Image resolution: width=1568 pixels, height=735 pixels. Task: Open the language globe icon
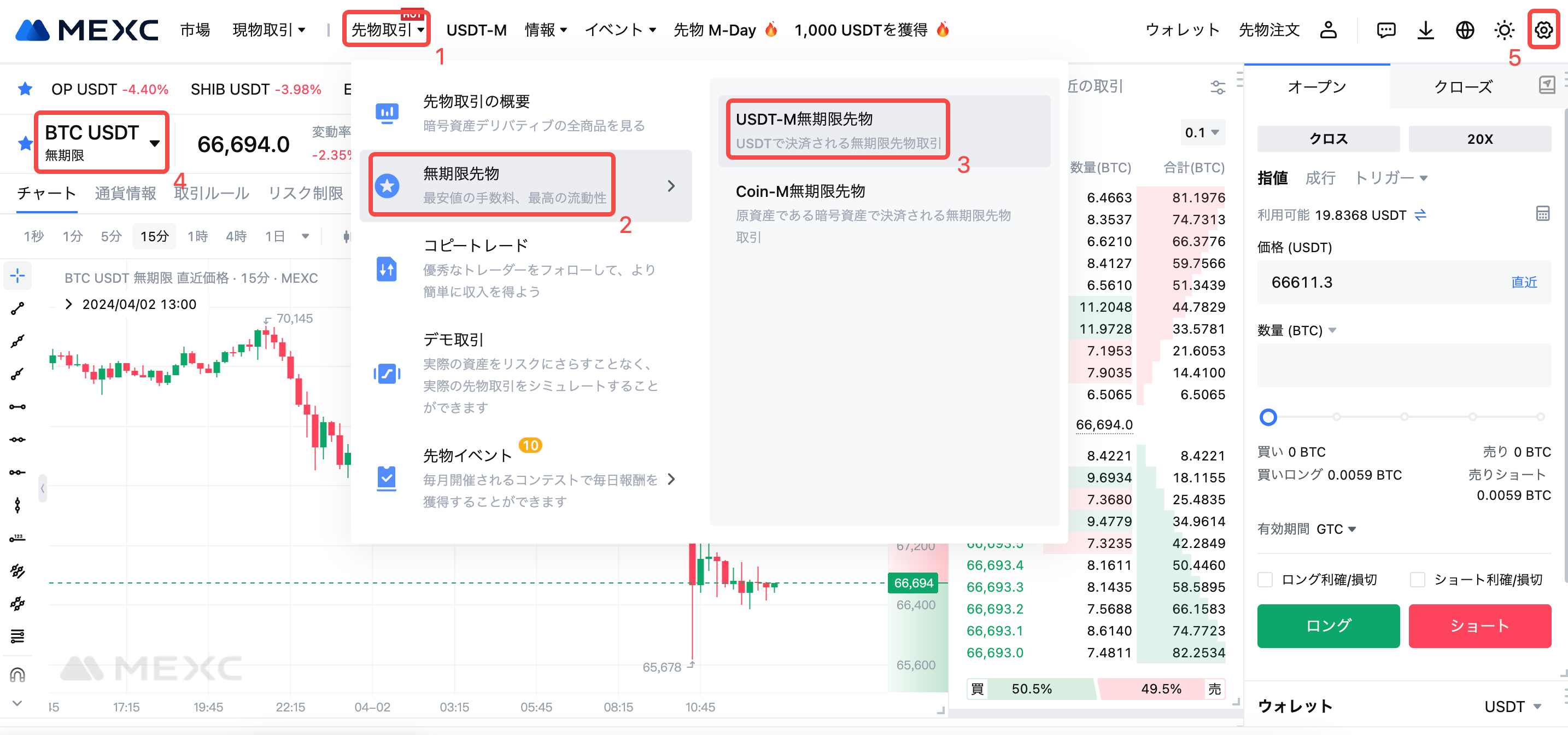(1465, 30)
